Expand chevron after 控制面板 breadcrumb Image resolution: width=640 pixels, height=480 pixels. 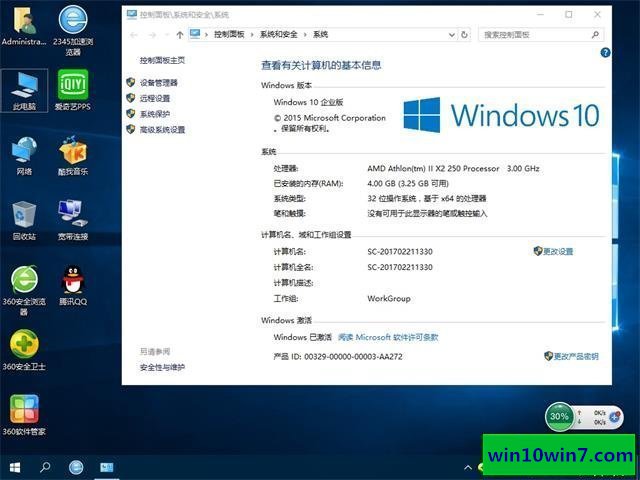tap(252, 35)
